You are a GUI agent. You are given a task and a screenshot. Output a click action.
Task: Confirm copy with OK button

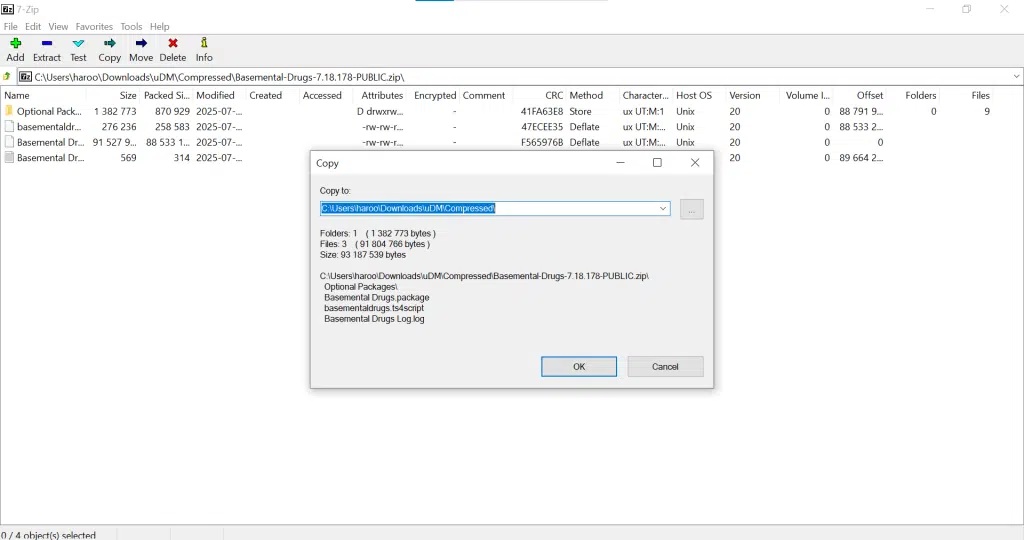[x=579, y=367]
